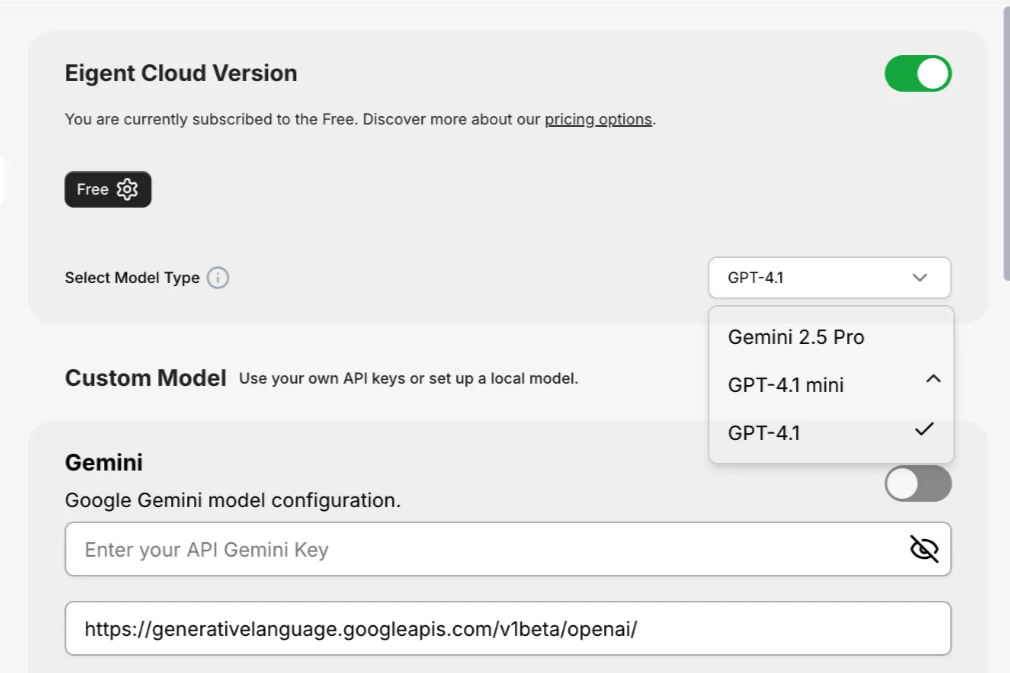Click the info icon beside Select Model Type
The width and height of the screenshot is (1010, 673).
click(x=218, y=278)
